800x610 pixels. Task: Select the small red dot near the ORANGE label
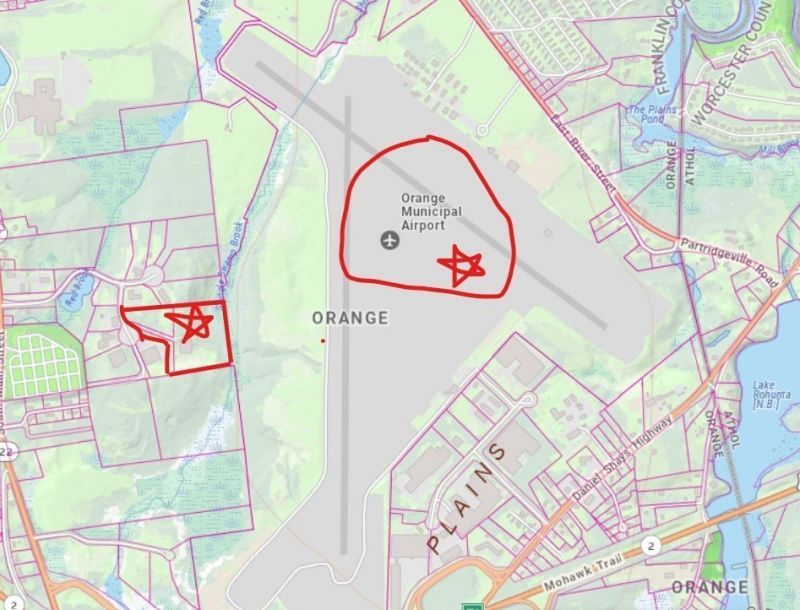tap(323, 341)
